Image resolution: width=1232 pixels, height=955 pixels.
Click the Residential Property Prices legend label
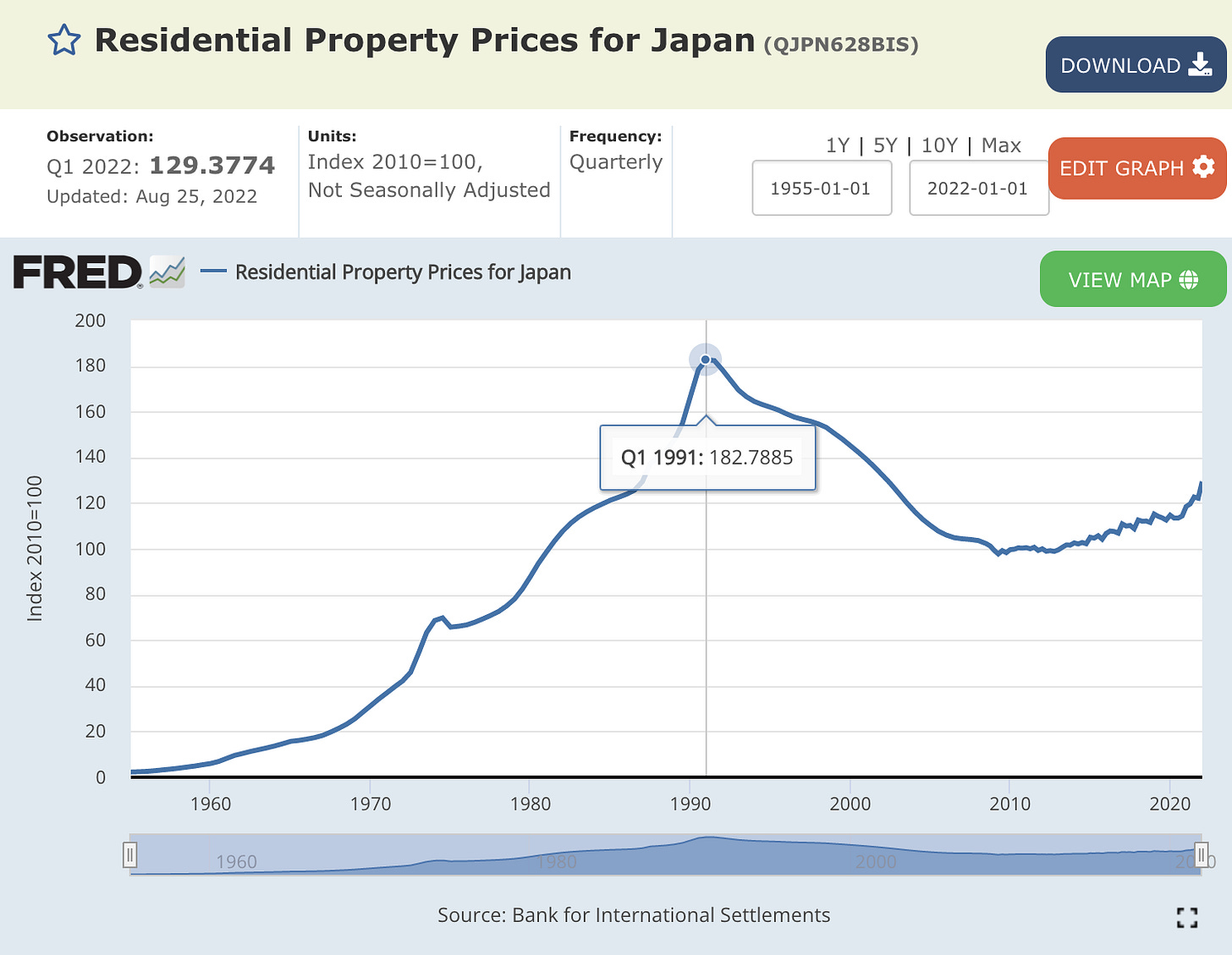[x=404, y=272]
